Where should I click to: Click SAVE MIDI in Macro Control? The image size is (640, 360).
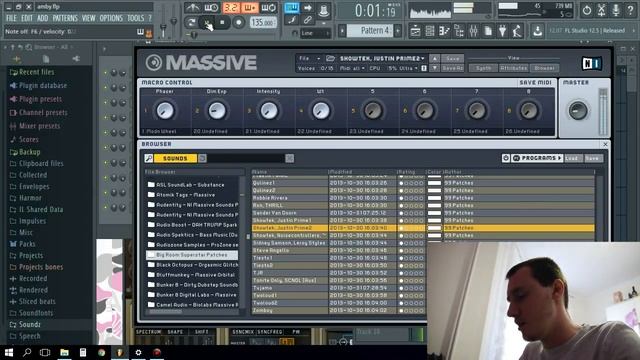tap(535, 82)
